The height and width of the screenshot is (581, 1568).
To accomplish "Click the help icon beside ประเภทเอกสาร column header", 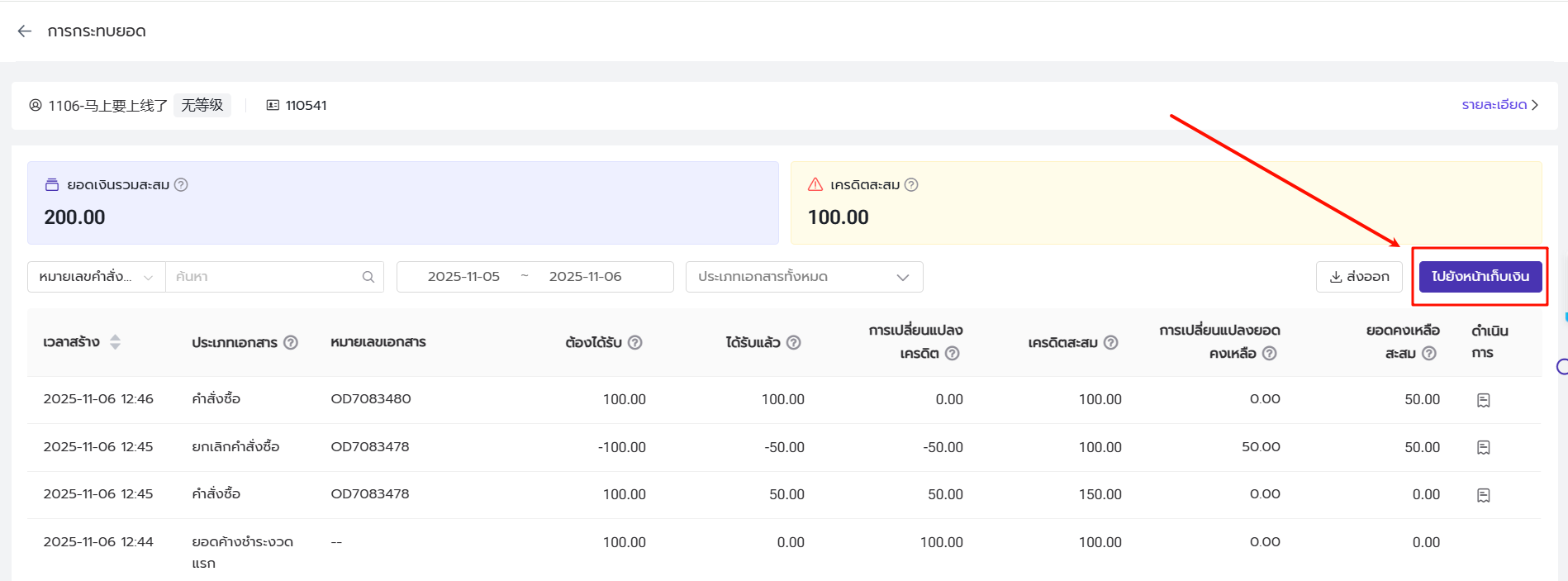I will tap(291, 342).
